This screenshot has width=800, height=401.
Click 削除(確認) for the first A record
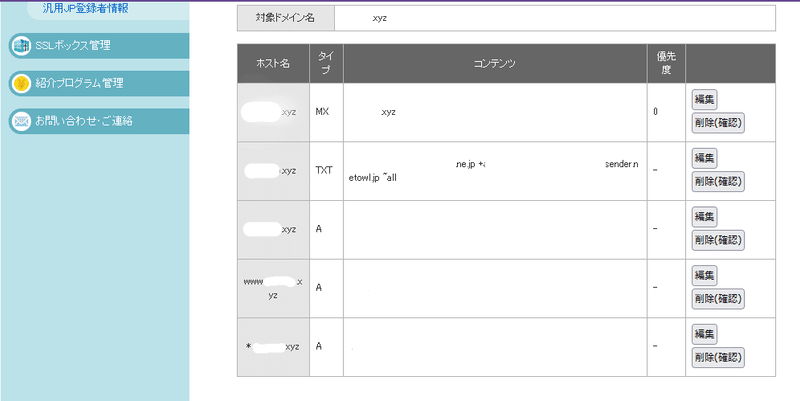pos(718,240)
